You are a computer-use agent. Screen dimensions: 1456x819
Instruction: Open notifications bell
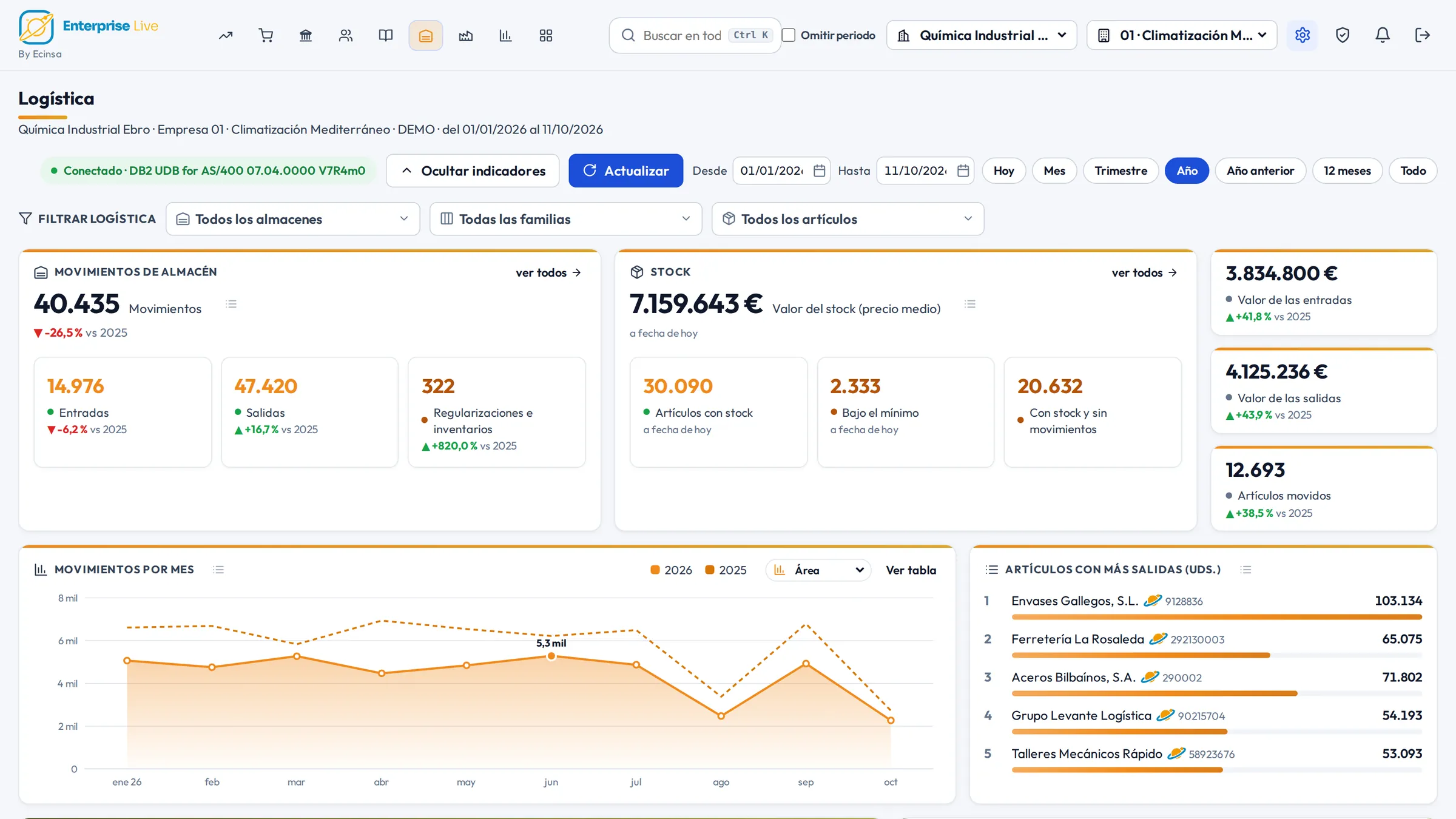tap(1383, 35)
